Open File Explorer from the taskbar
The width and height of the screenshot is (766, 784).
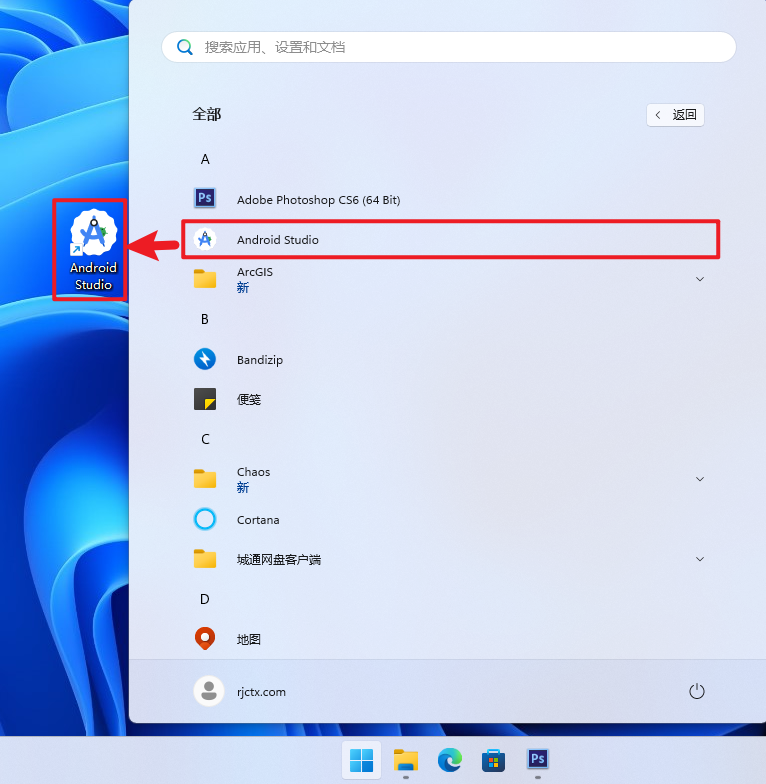click(406, 760)
